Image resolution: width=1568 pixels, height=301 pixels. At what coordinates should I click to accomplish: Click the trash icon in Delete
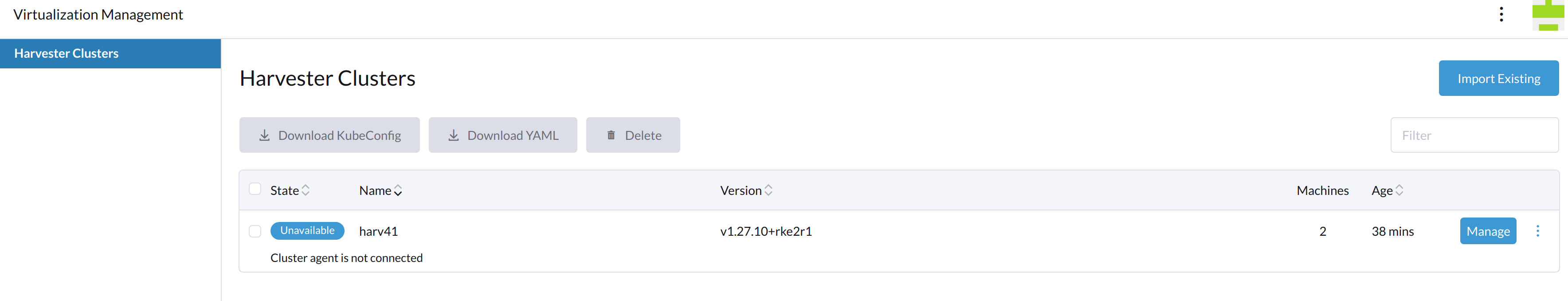point(611,135)
